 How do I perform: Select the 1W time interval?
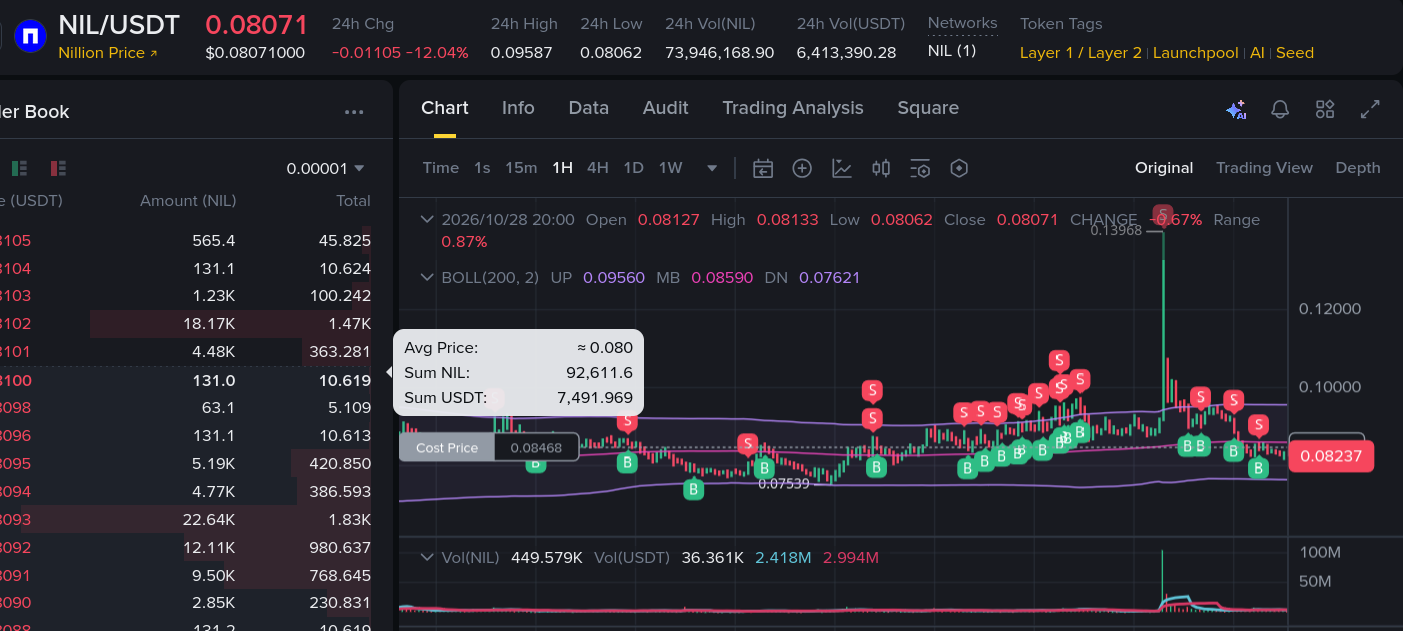(x=671, y=168)
